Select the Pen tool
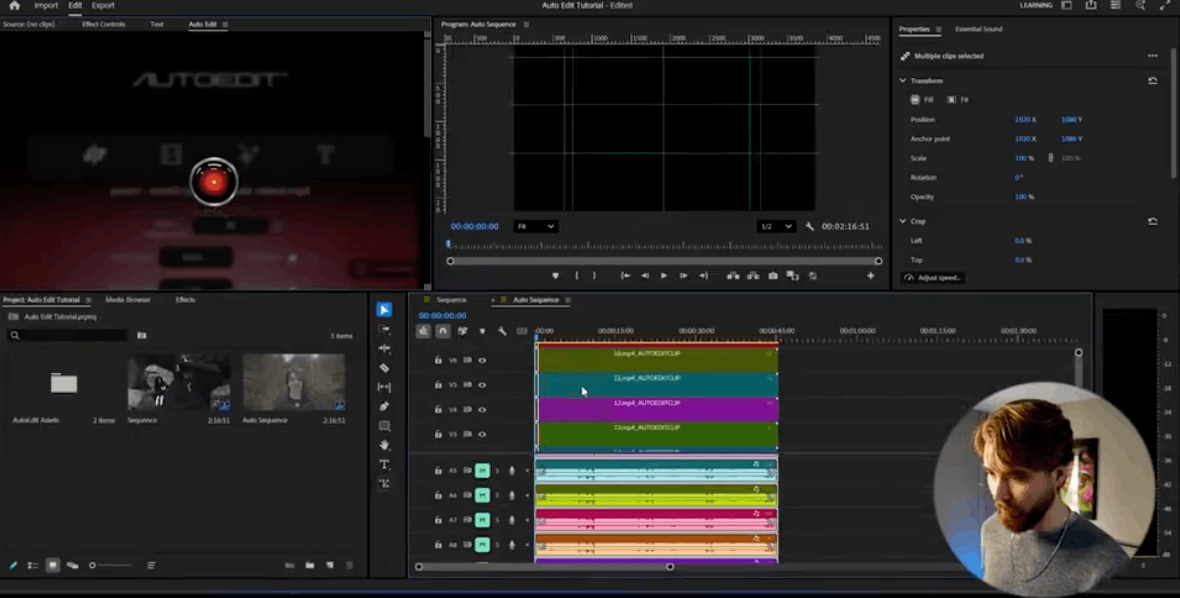 [384, 406]
